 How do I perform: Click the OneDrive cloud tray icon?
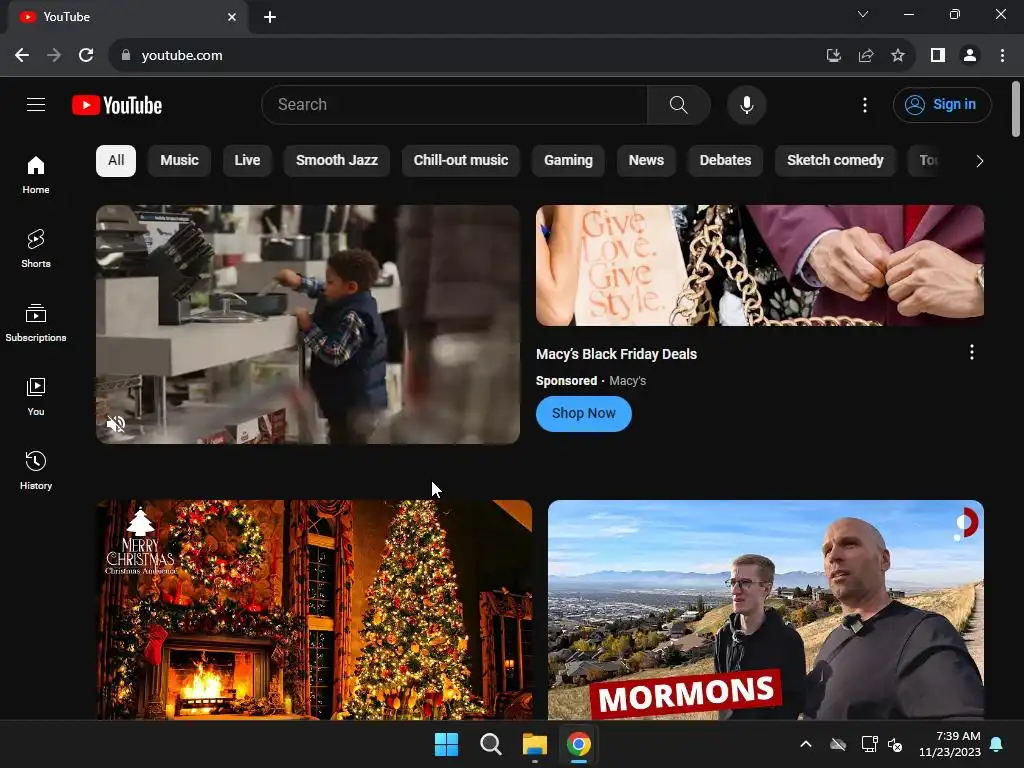[x=838, y=744]
